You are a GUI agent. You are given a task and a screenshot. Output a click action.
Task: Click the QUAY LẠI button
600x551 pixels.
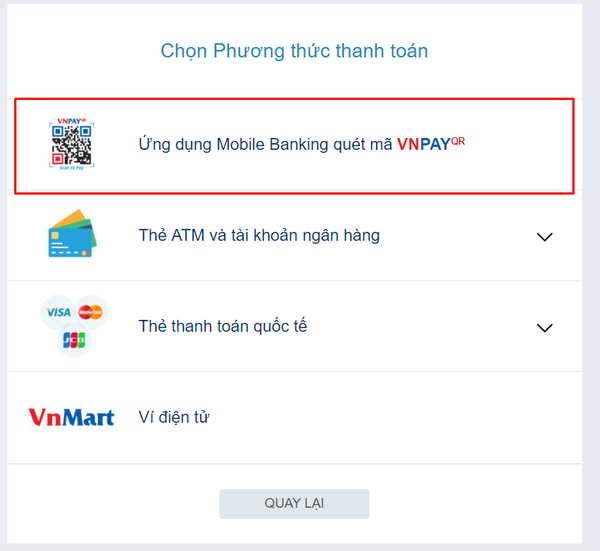(x=294, y=504)
